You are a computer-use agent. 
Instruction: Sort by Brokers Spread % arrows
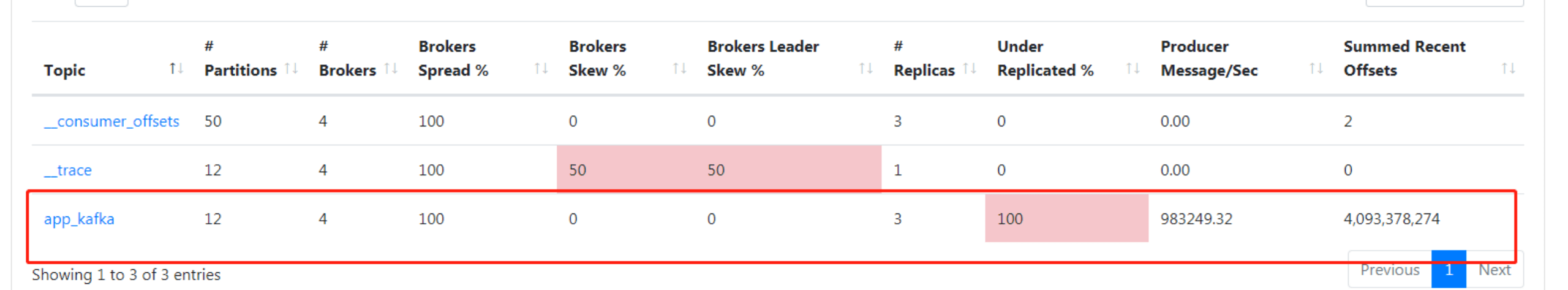point(541,69)
